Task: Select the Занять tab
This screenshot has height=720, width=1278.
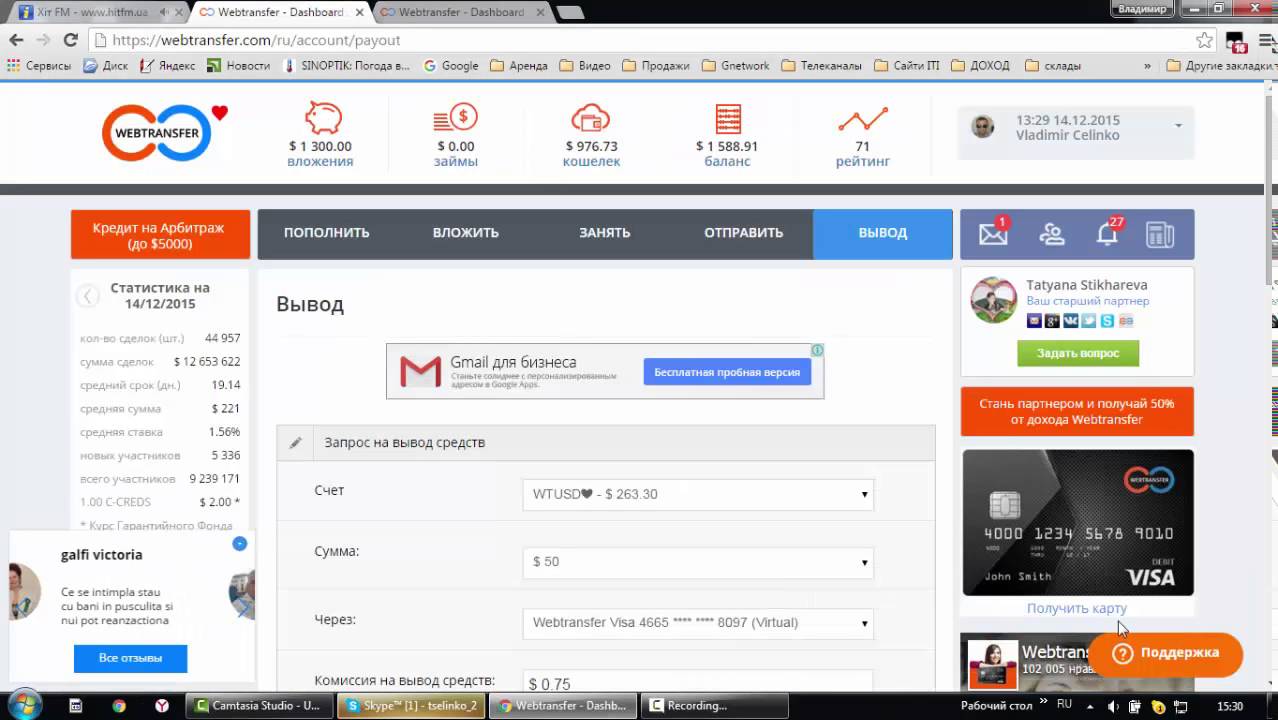Action: pos(604,233)
